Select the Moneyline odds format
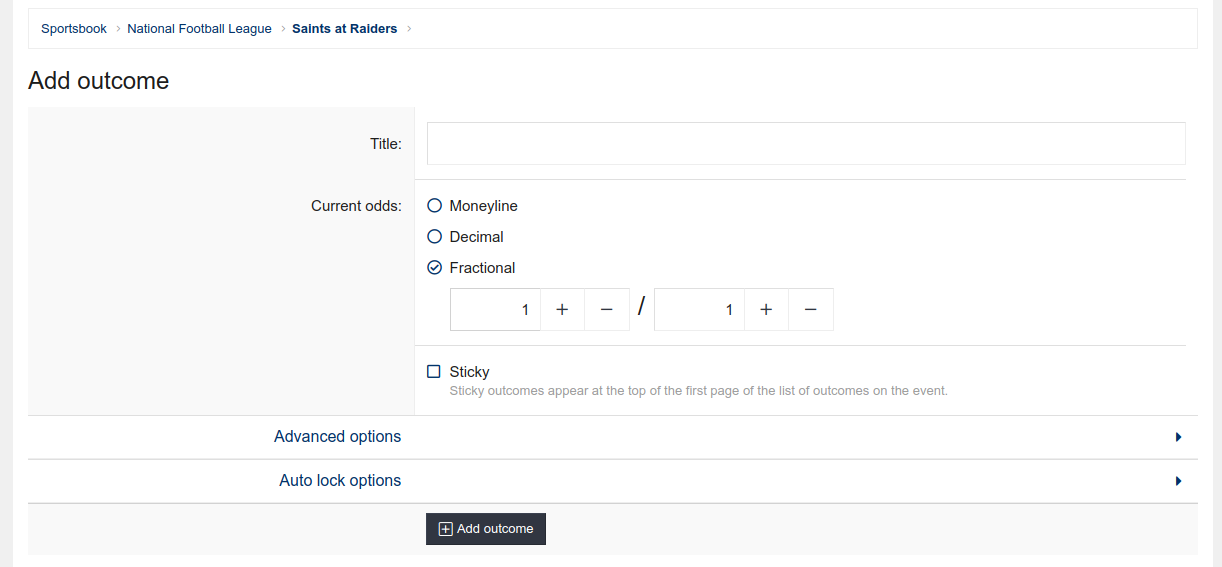The height and width of the screenshot is (567, 1222). (x=434, y=206)
